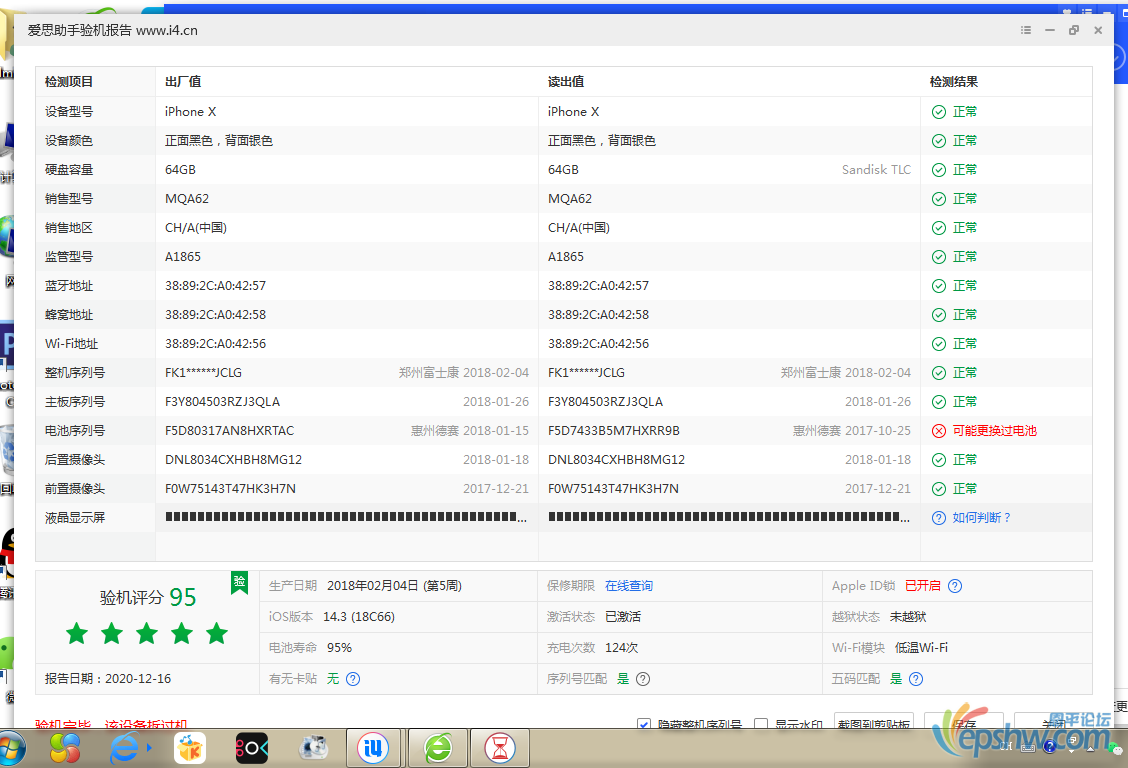Click the 截图到剪贴板 button
The height and width of the screenshot is (768, 1128).
[873, 722]
